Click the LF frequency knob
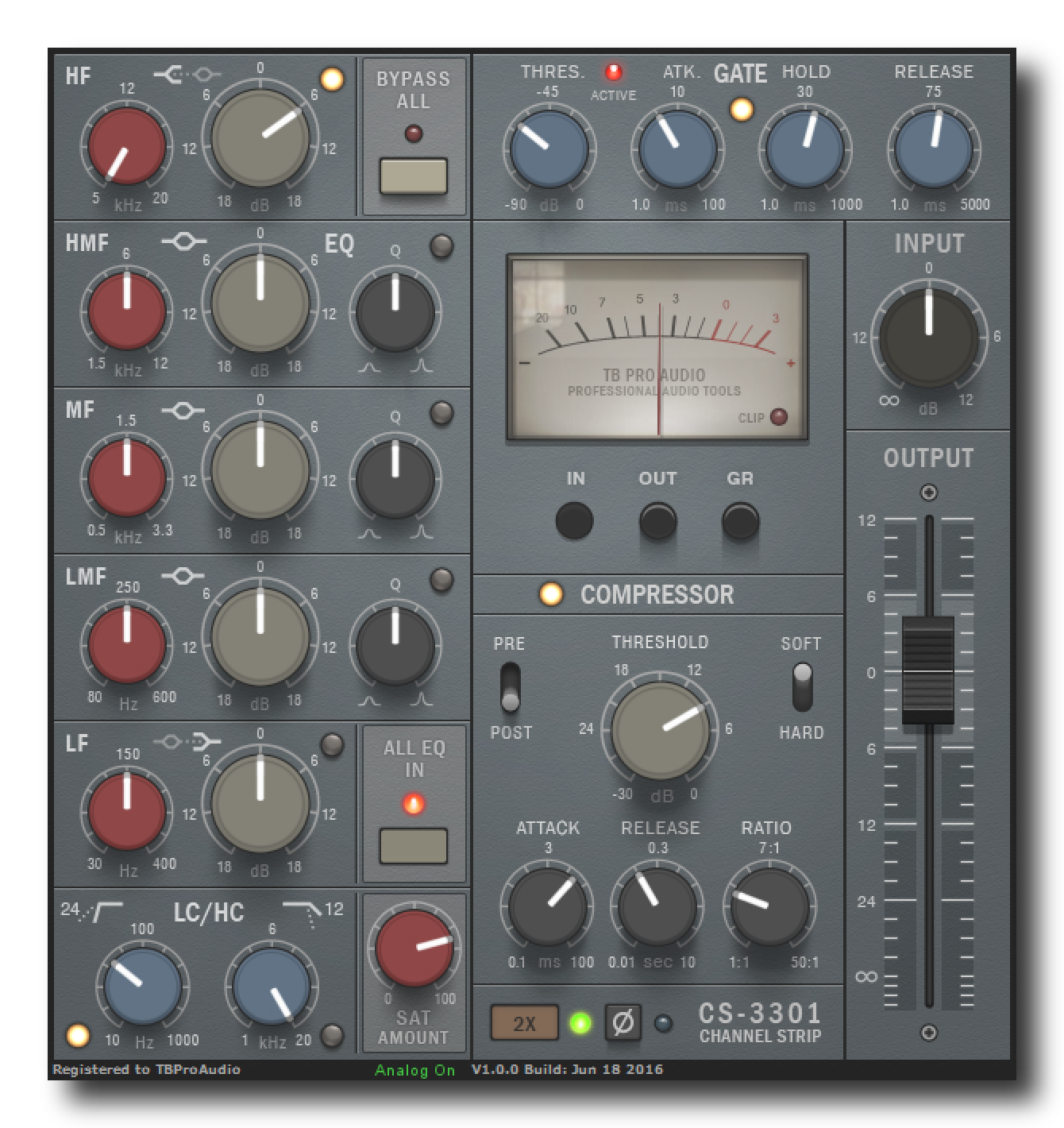The width and height of the screenshot is (1064, 1128). click(127, 812)
